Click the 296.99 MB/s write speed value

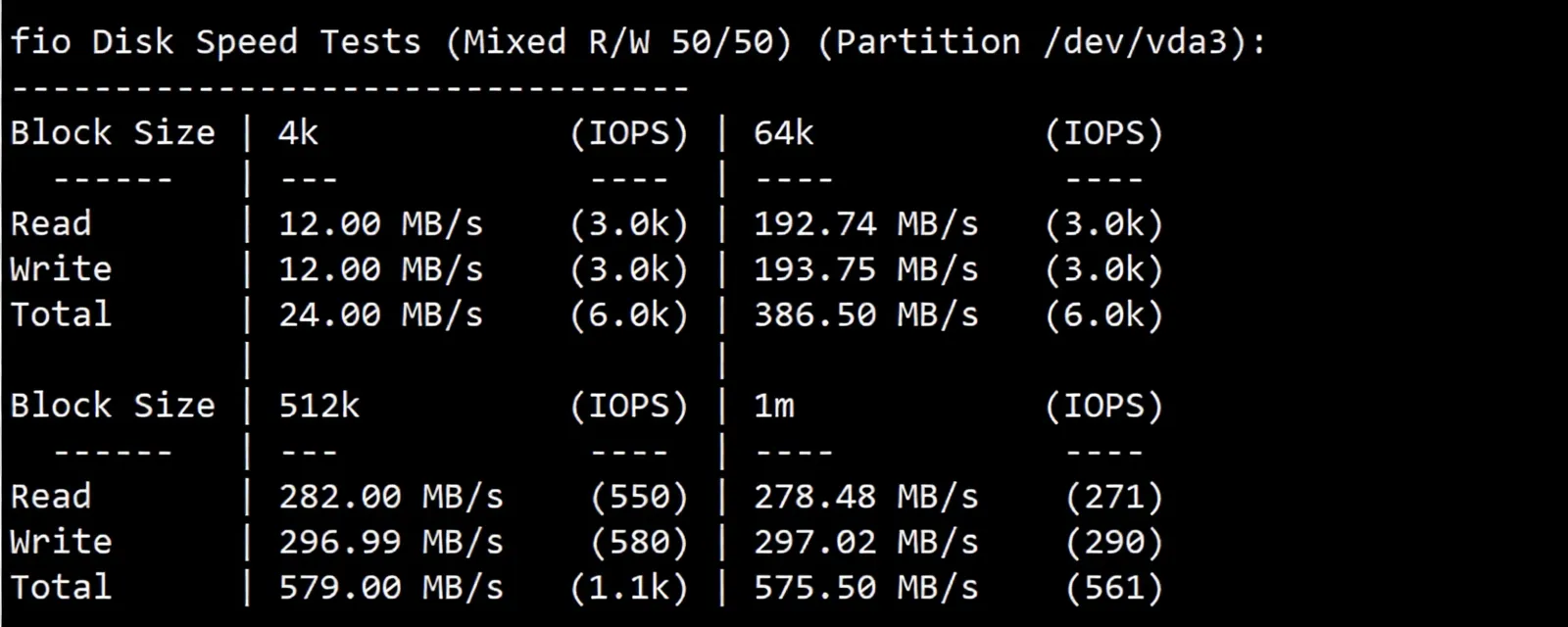(x=390, y=542)
